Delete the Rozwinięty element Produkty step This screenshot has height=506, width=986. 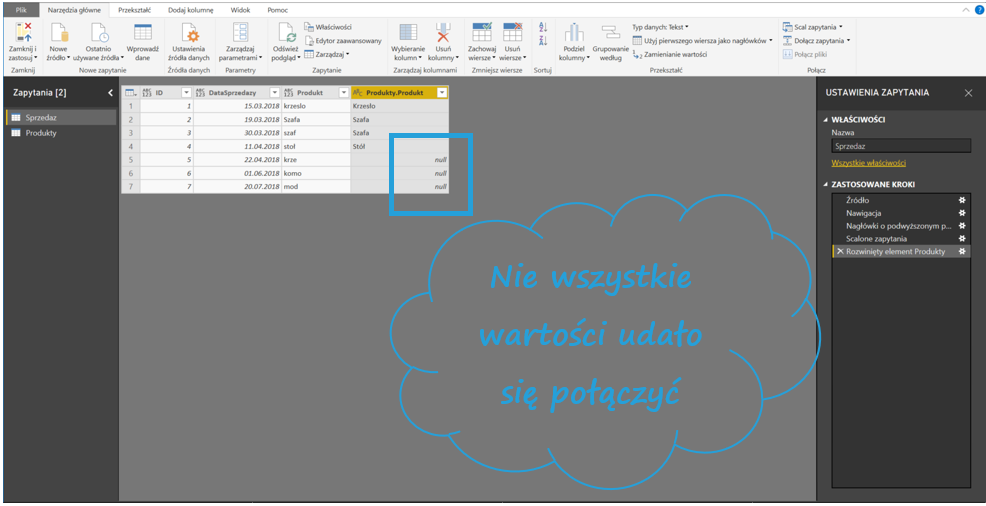839,251
